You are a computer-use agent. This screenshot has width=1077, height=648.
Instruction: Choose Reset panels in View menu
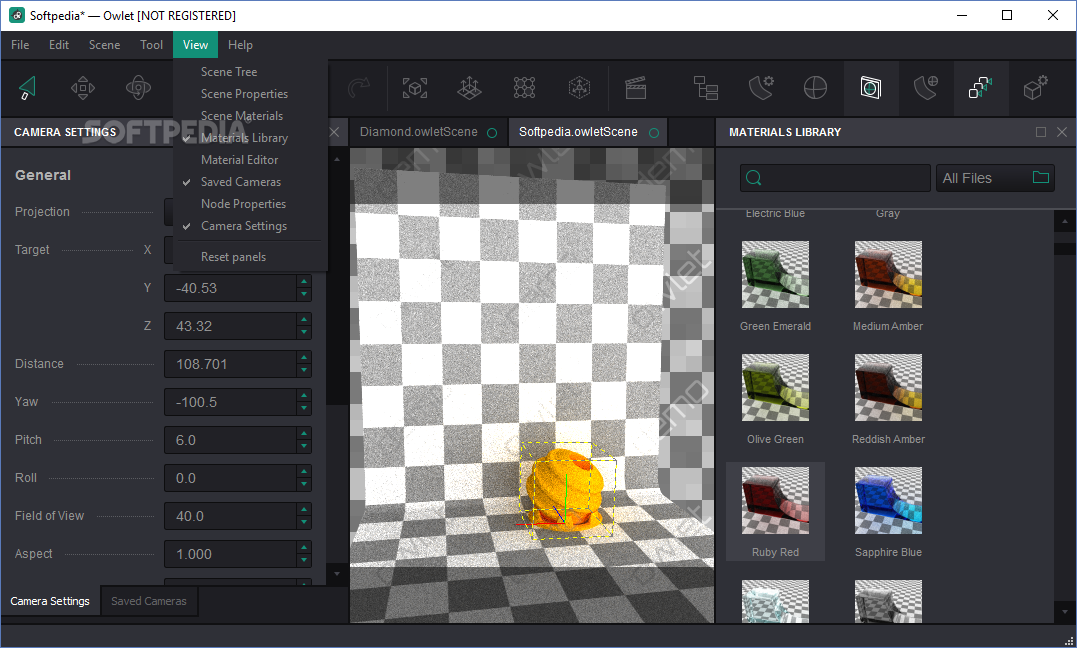click(250, 256)
